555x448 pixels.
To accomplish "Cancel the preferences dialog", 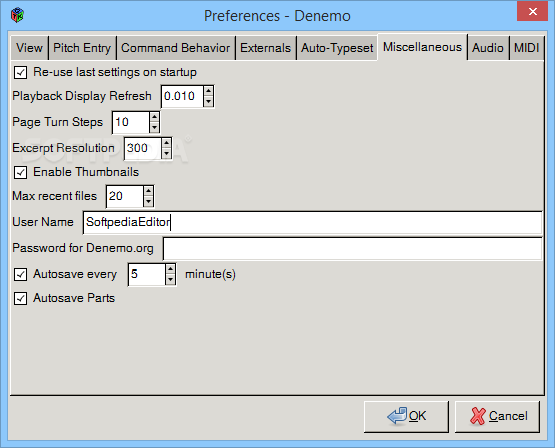I will (497, 417).
